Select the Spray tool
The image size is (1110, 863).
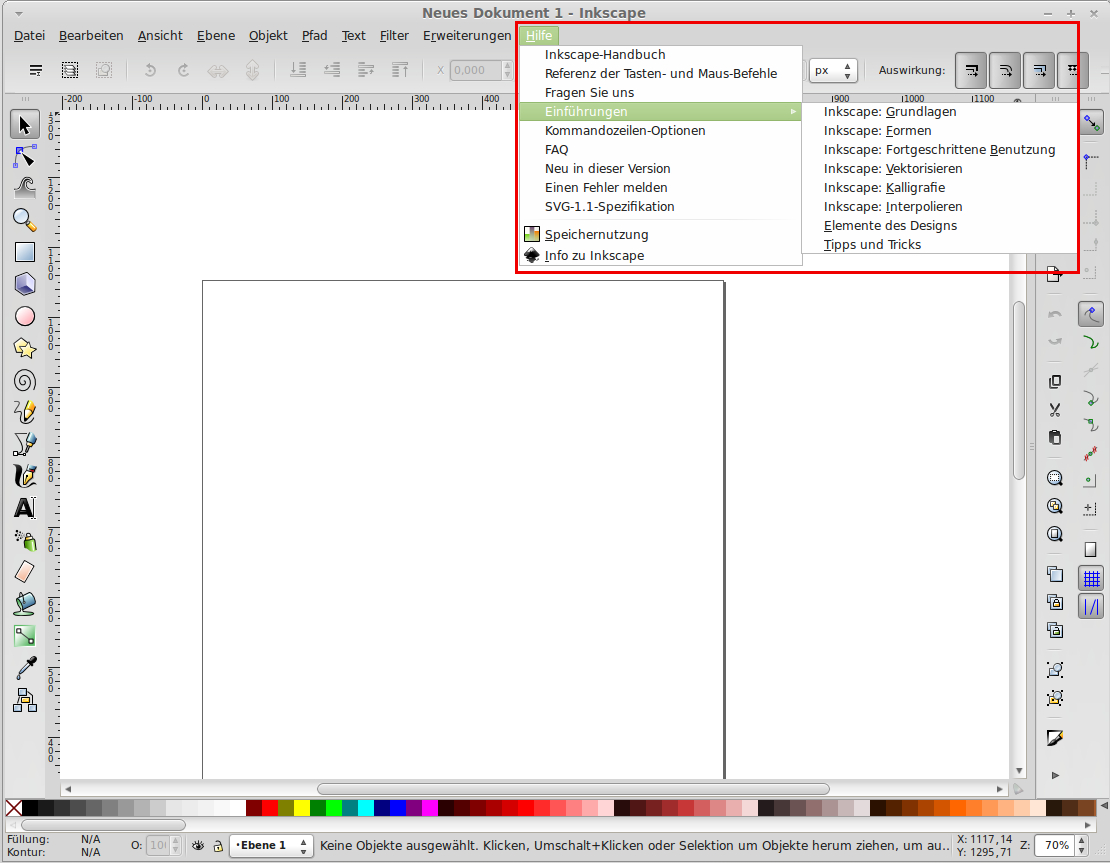(25, 540)
